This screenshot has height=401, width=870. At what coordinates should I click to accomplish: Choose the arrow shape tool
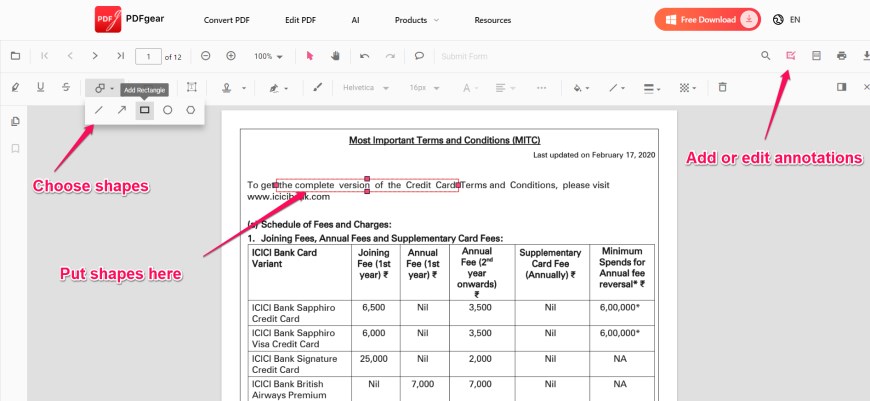pyautogui.click(x=121, y=110)
